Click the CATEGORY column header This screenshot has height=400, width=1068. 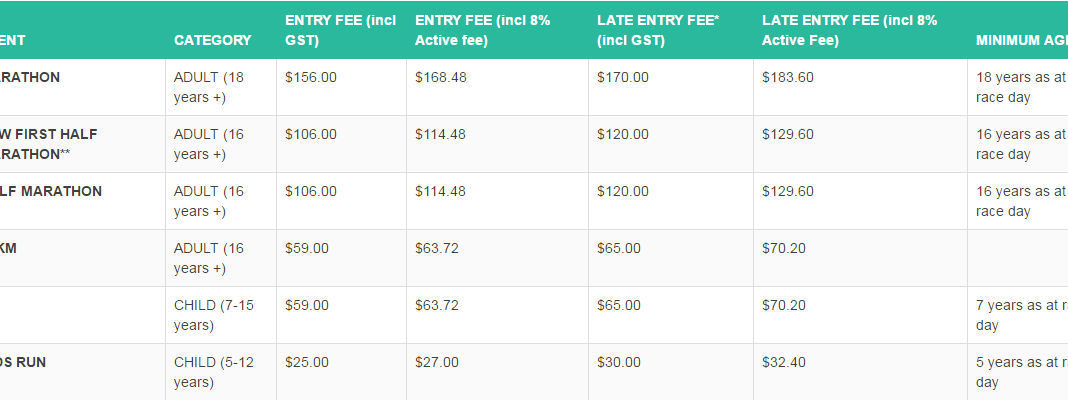[213, 40]
